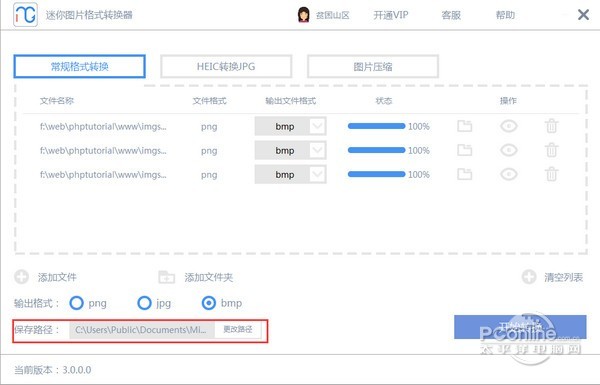Image resolution: width=600 pixels, height=385 pixels.
Task: Click the png format cell in third row
Action: 209,175
